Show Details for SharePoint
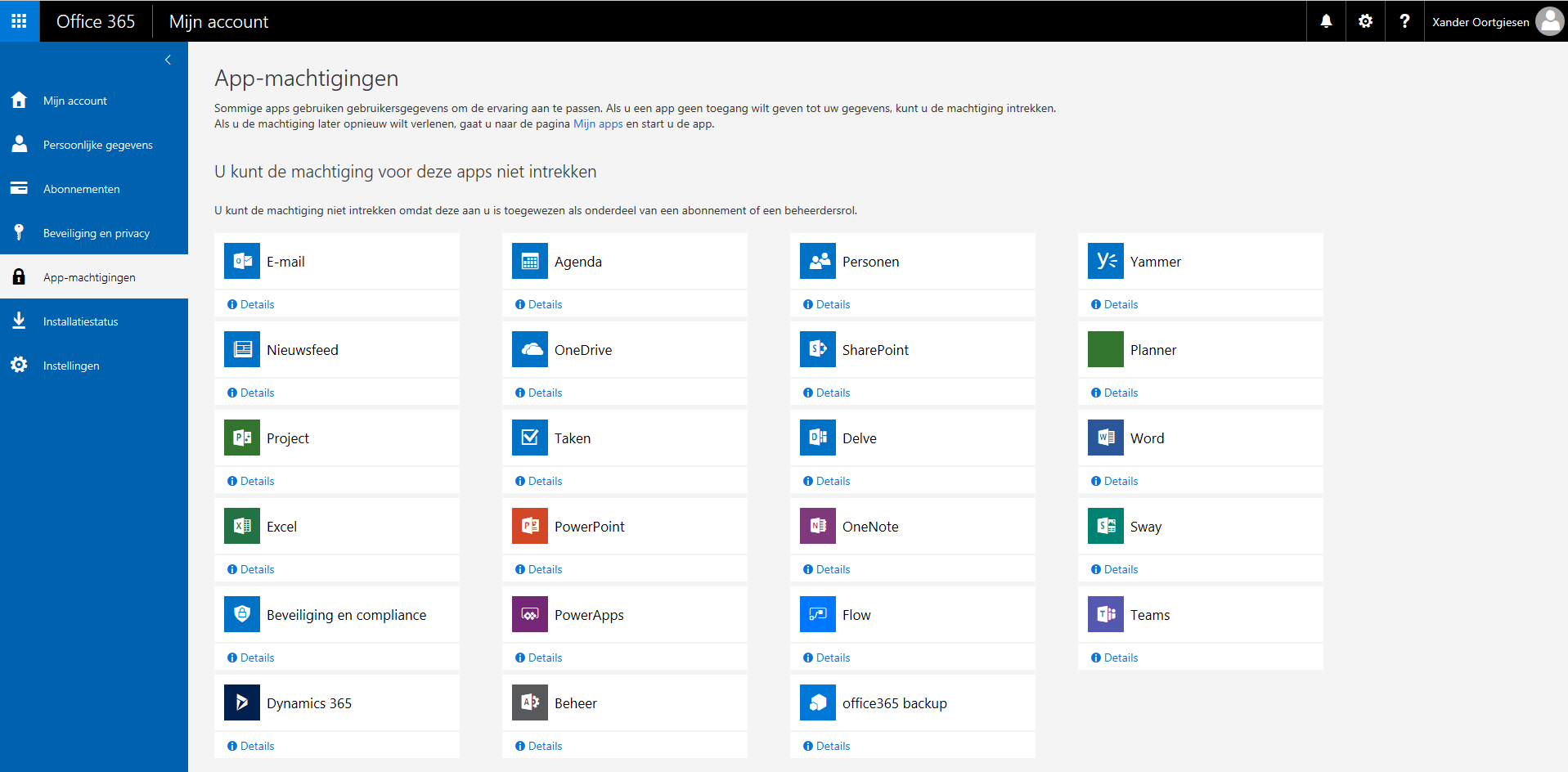Image resolution: width=1568 pixels, height=772 pixels. (832, 393)
